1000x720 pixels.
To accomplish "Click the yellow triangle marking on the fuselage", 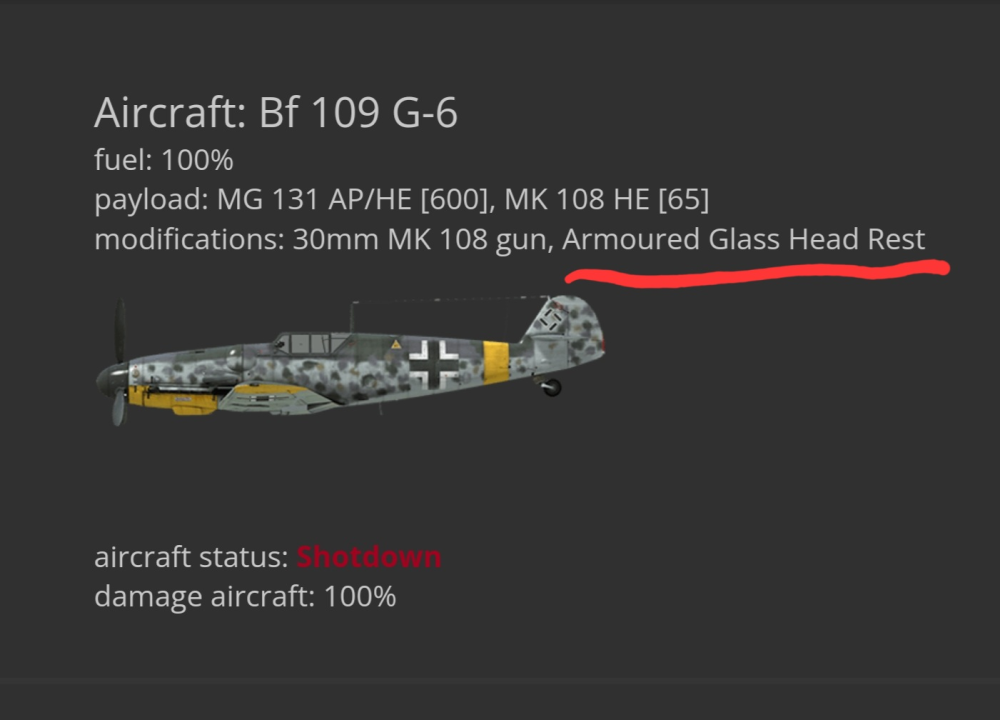I will (396, 344).
